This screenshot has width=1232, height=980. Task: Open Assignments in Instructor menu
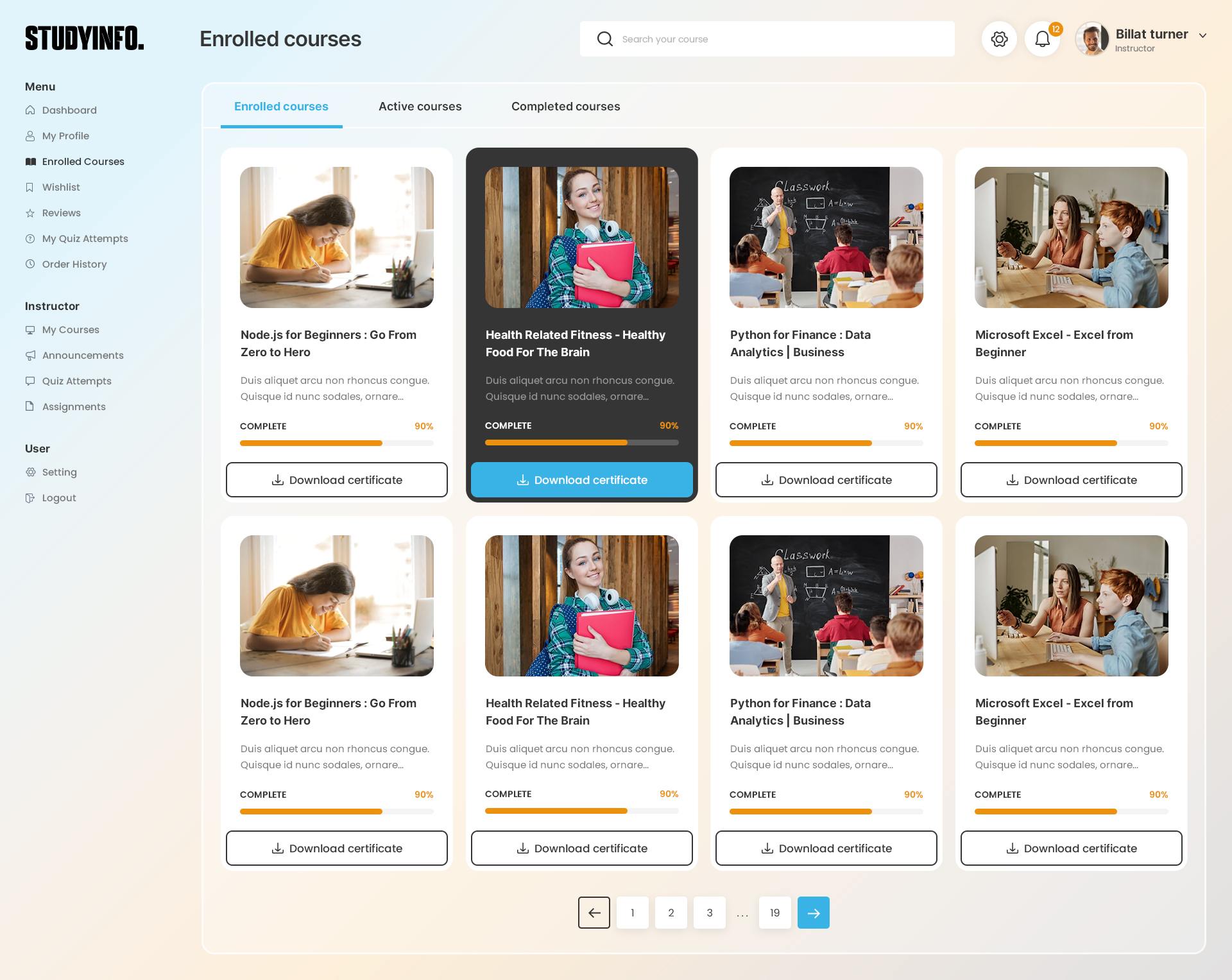tap(73, 407)
